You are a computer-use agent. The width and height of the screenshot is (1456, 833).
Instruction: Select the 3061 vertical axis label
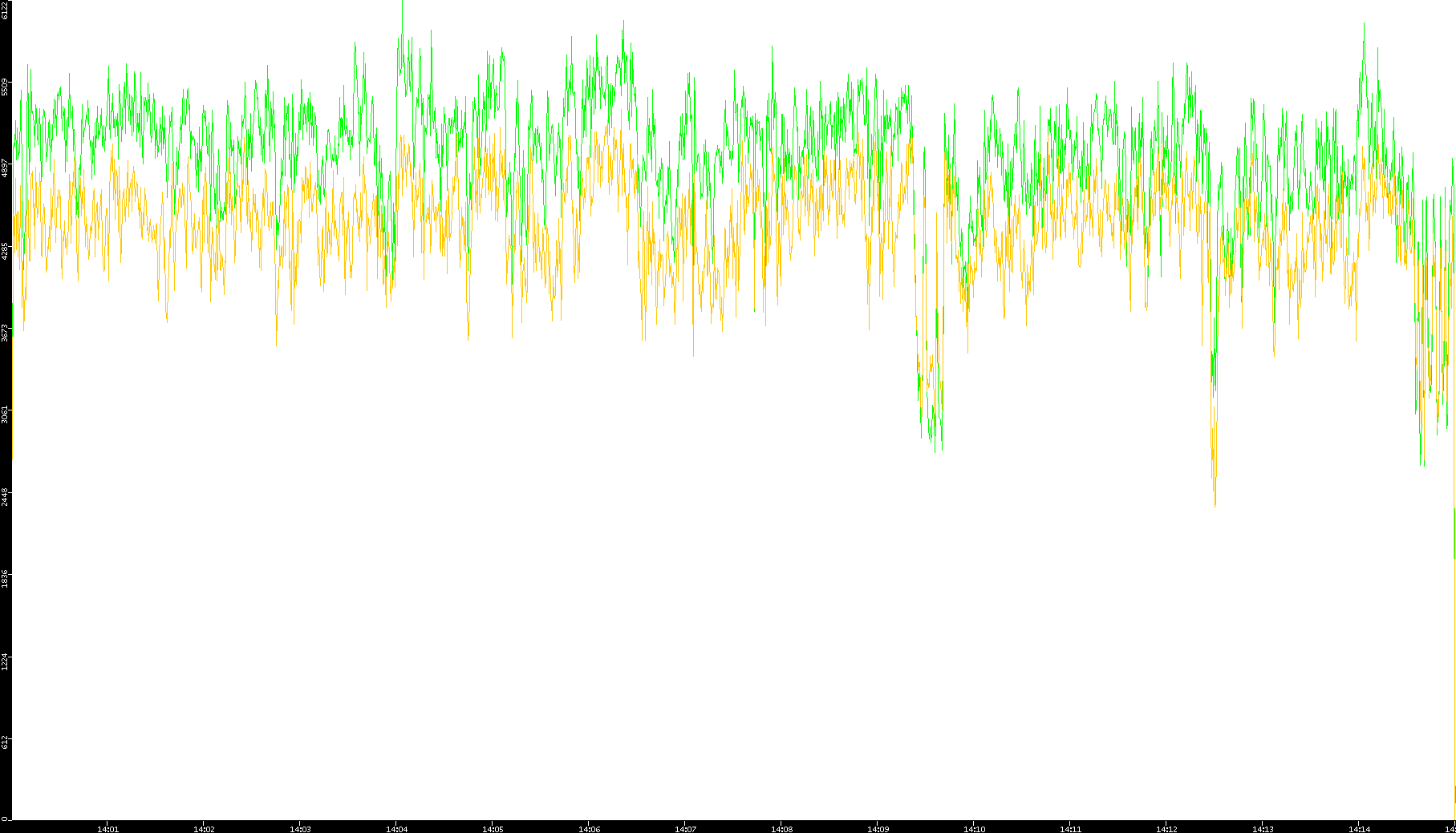pos(6,414)
